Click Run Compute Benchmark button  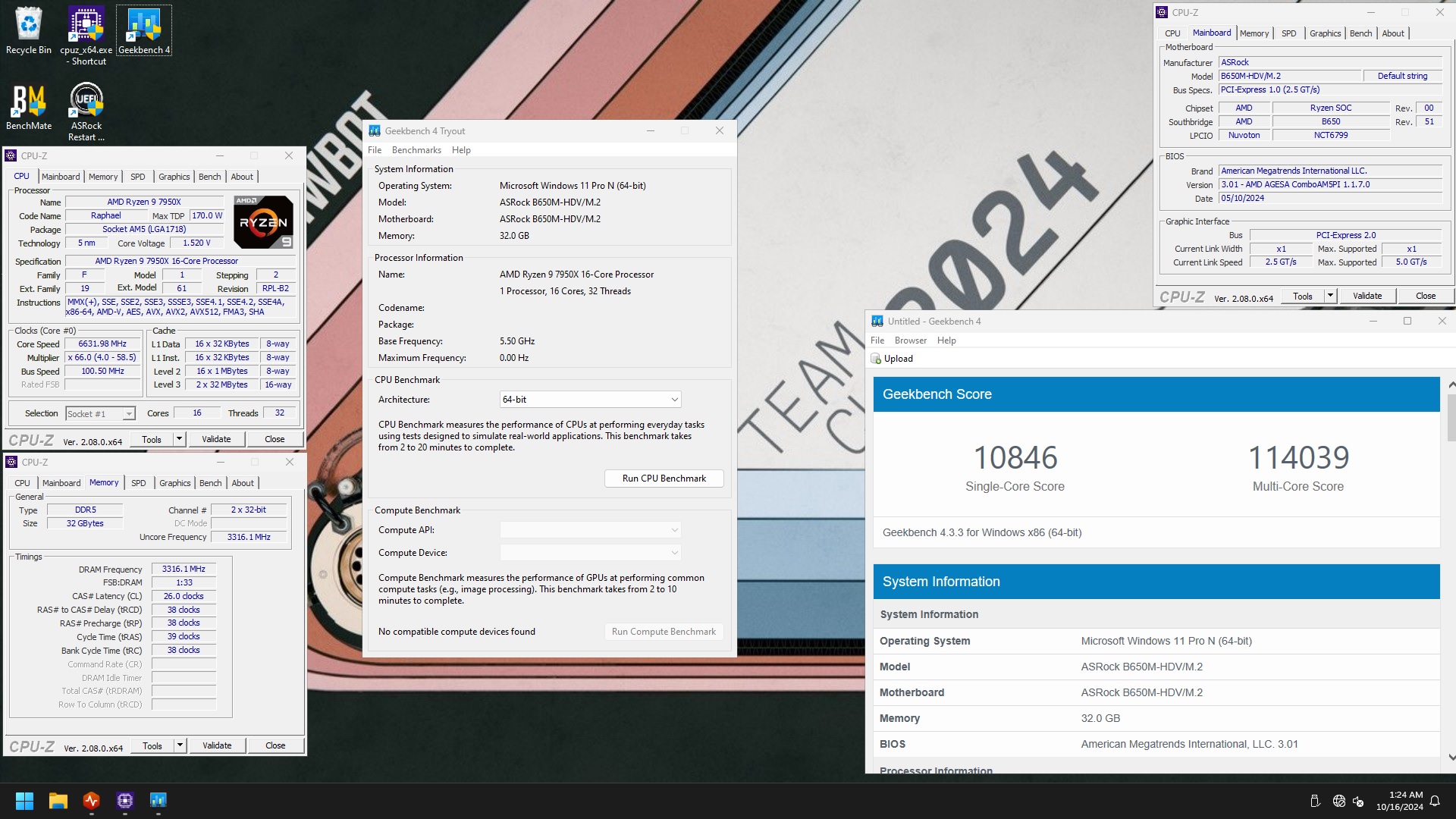pos(664,632)
